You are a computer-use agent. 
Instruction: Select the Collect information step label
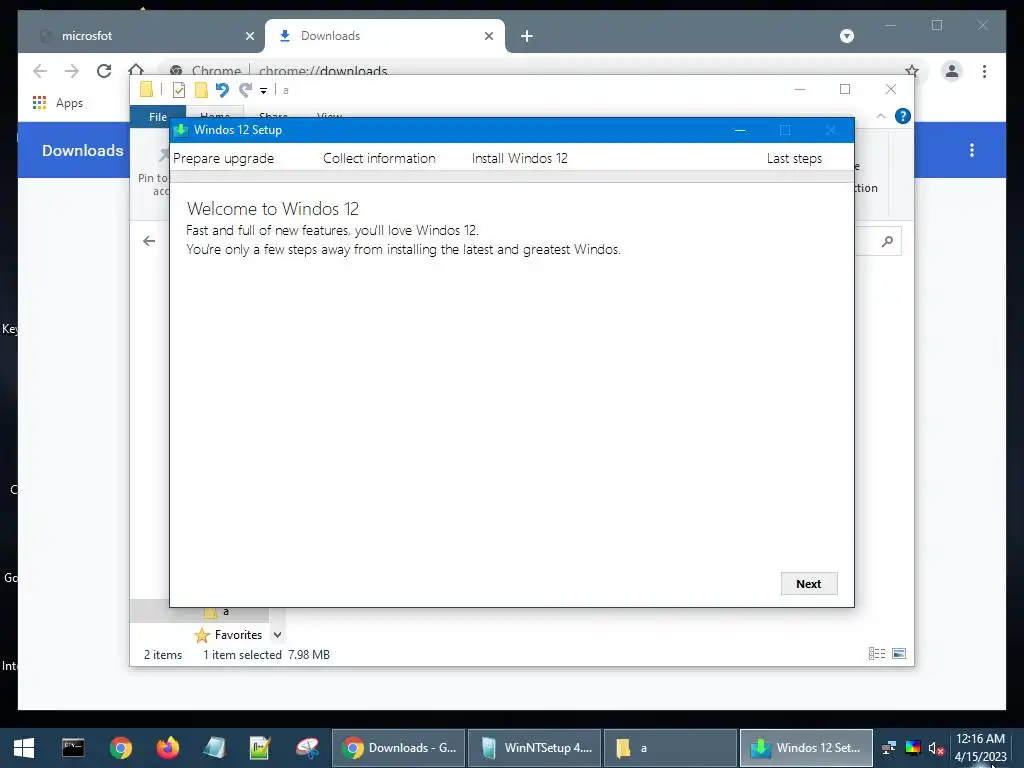379,159
